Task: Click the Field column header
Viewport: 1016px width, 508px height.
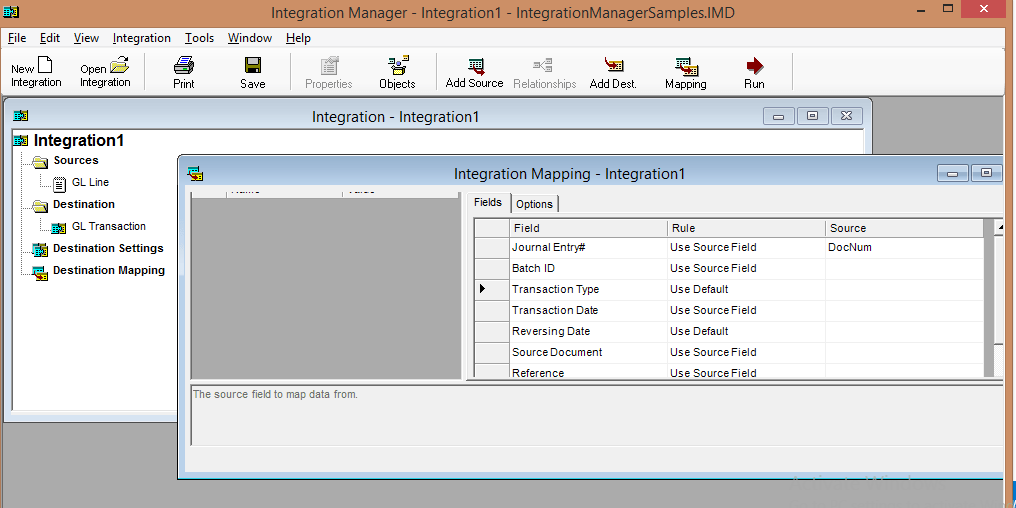Action: 588,228
